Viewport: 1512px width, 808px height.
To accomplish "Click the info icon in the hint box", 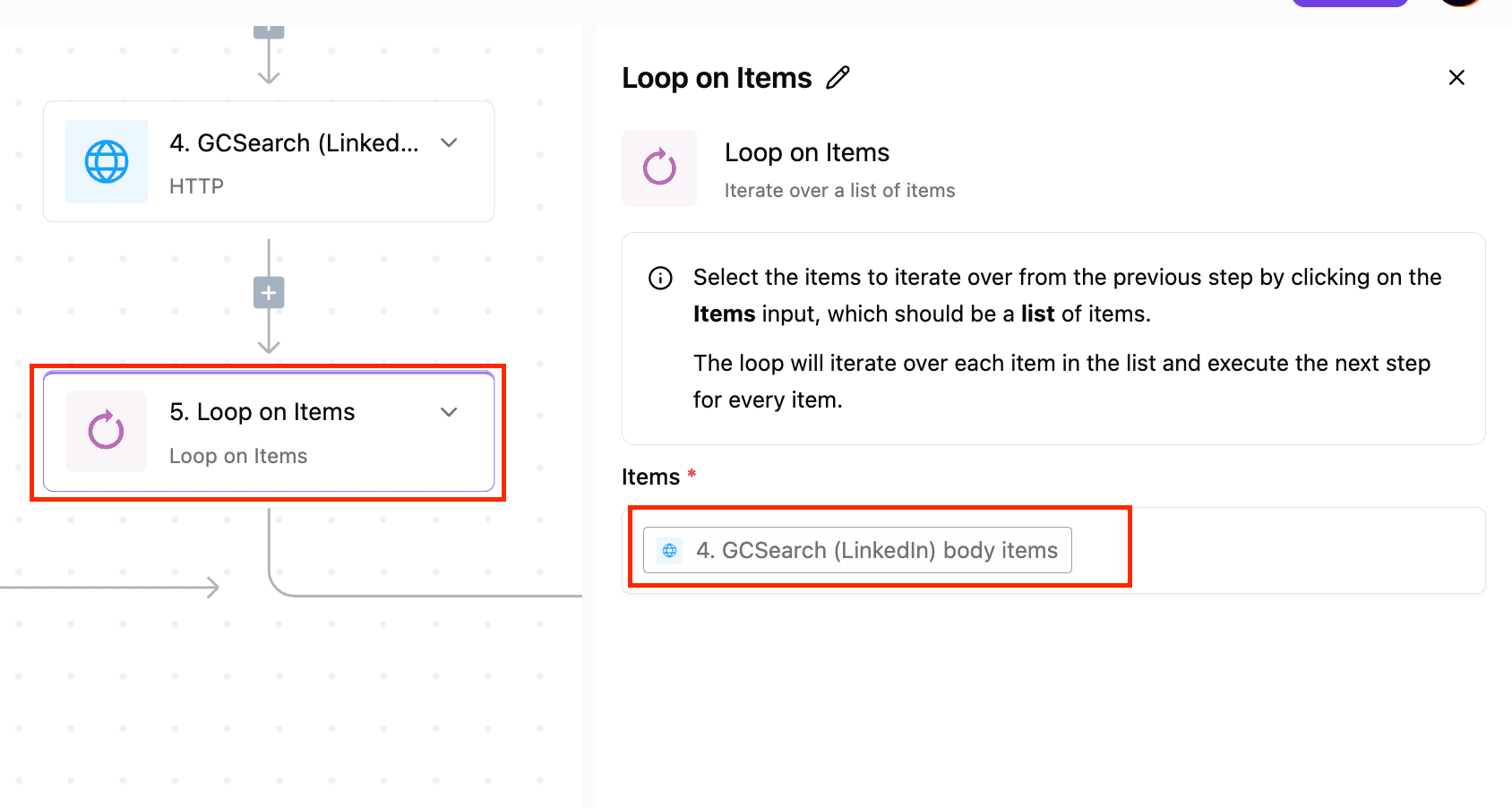I will (660, 279).
